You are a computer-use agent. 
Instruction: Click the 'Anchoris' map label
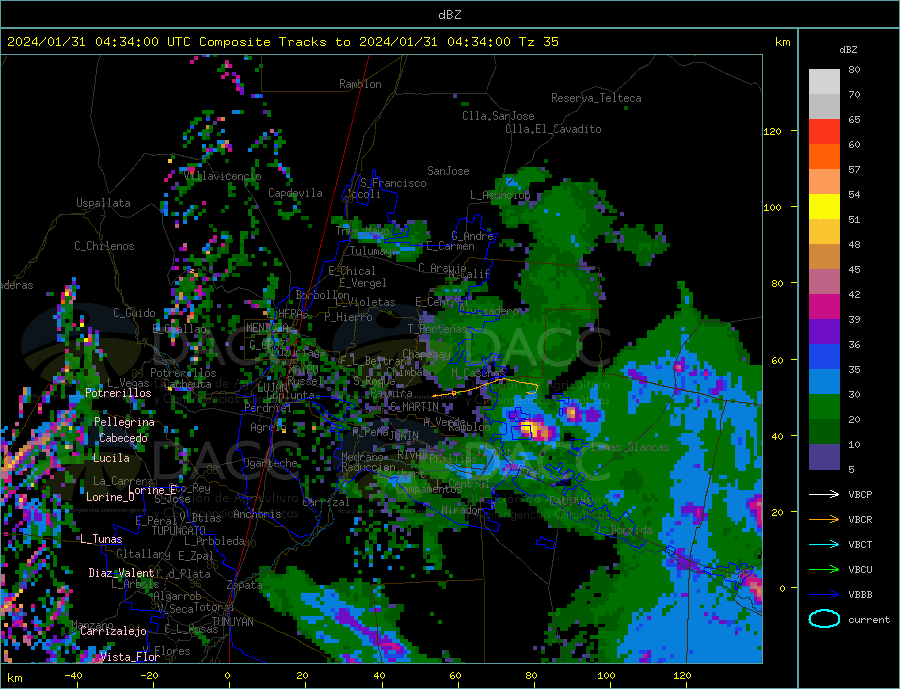click(x=257, y=514)
